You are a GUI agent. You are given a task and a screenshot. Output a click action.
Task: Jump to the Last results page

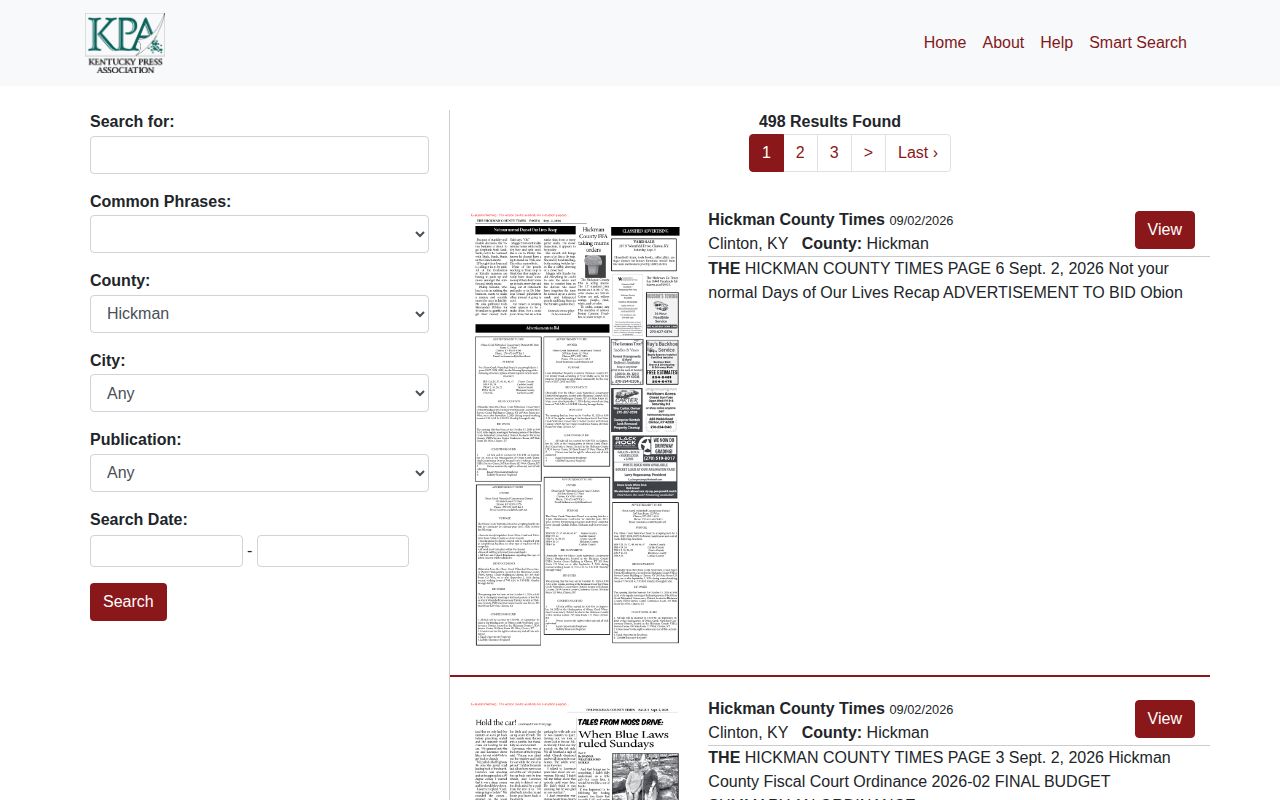pyautogui.click(x=918, y=153)
